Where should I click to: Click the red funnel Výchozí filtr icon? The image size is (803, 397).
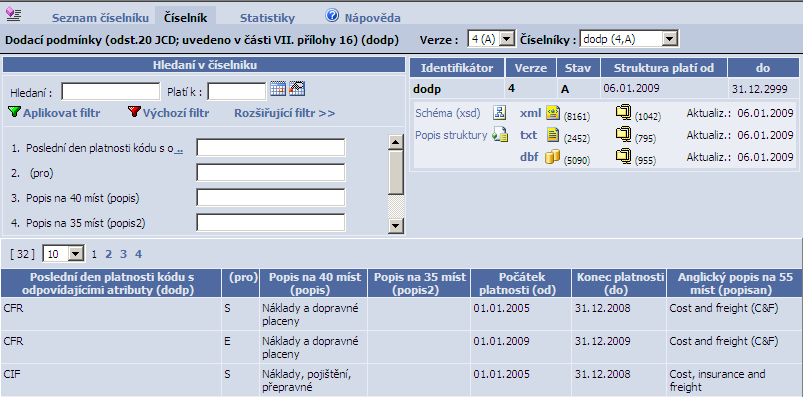134,112
